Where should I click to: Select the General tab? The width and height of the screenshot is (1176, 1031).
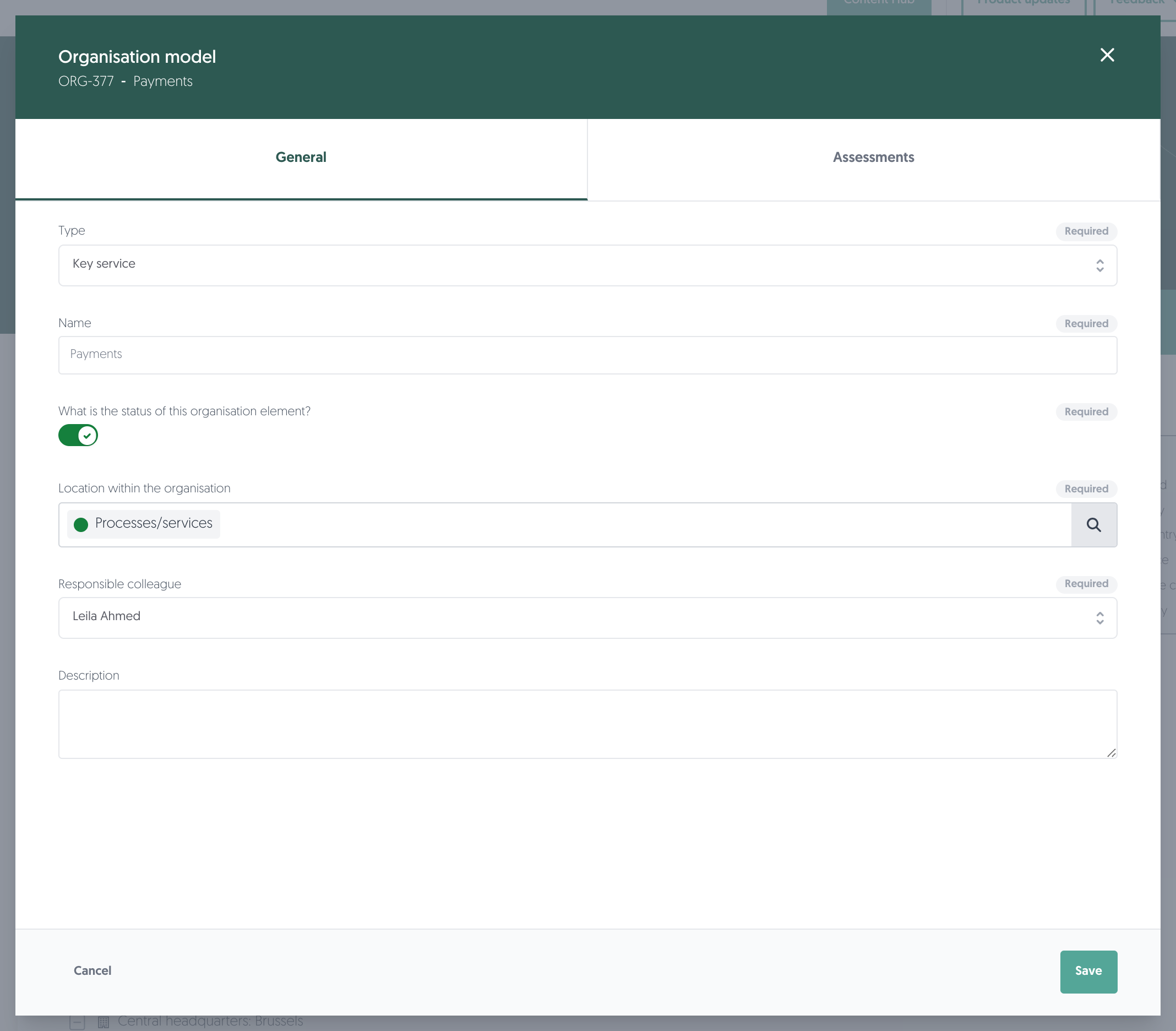(301, 159)
